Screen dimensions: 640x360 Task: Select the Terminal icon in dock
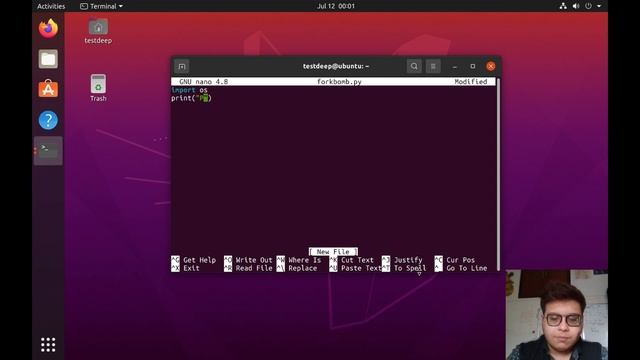[48, 151]
